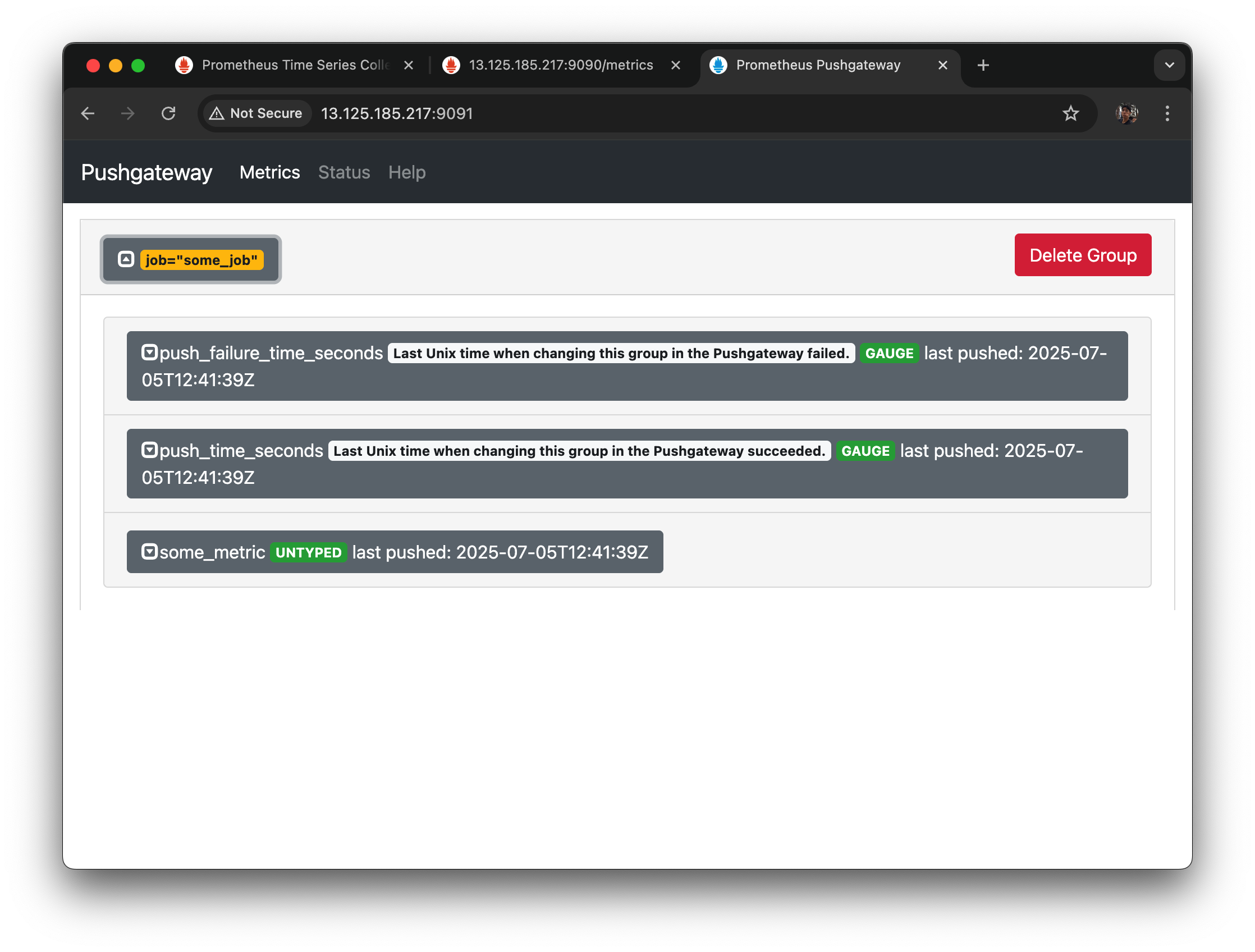Click the Delete Group button
This screenshot has width=1255, height=952.
click(1082, 255)
